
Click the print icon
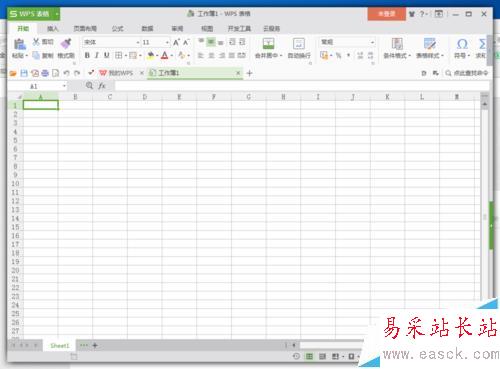point(45,73)
